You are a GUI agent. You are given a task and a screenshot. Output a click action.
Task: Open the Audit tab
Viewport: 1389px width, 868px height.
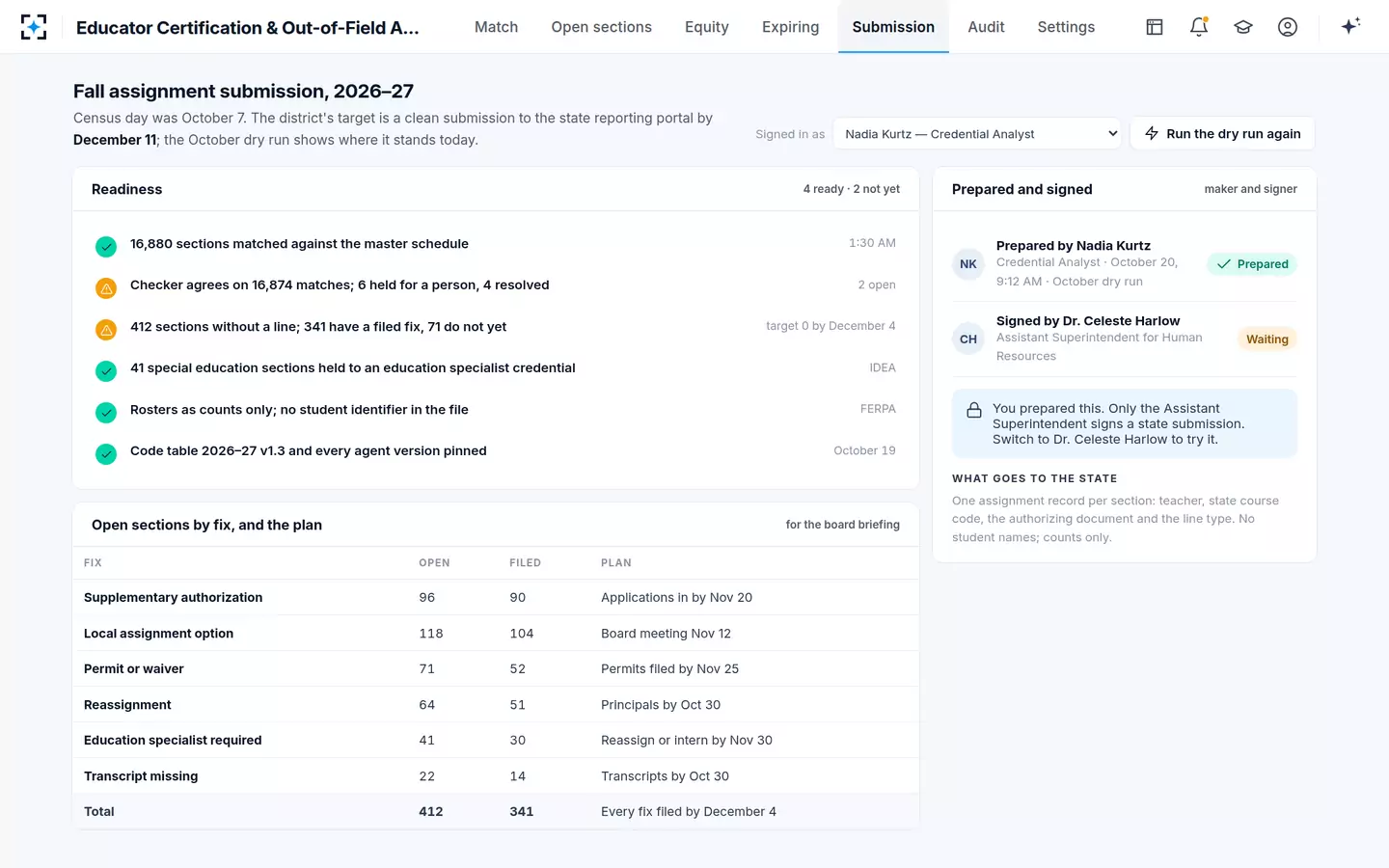point(986,27)
